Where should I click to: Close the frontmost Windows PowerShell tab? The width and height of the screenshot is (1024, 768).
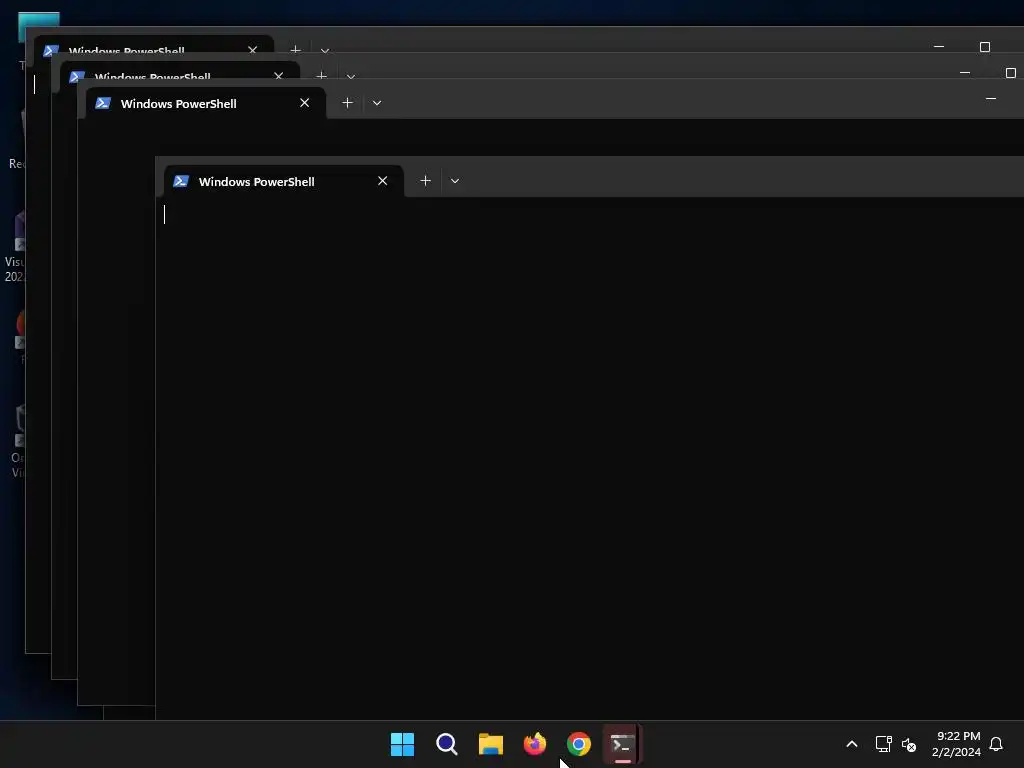(x=383, y=181)
